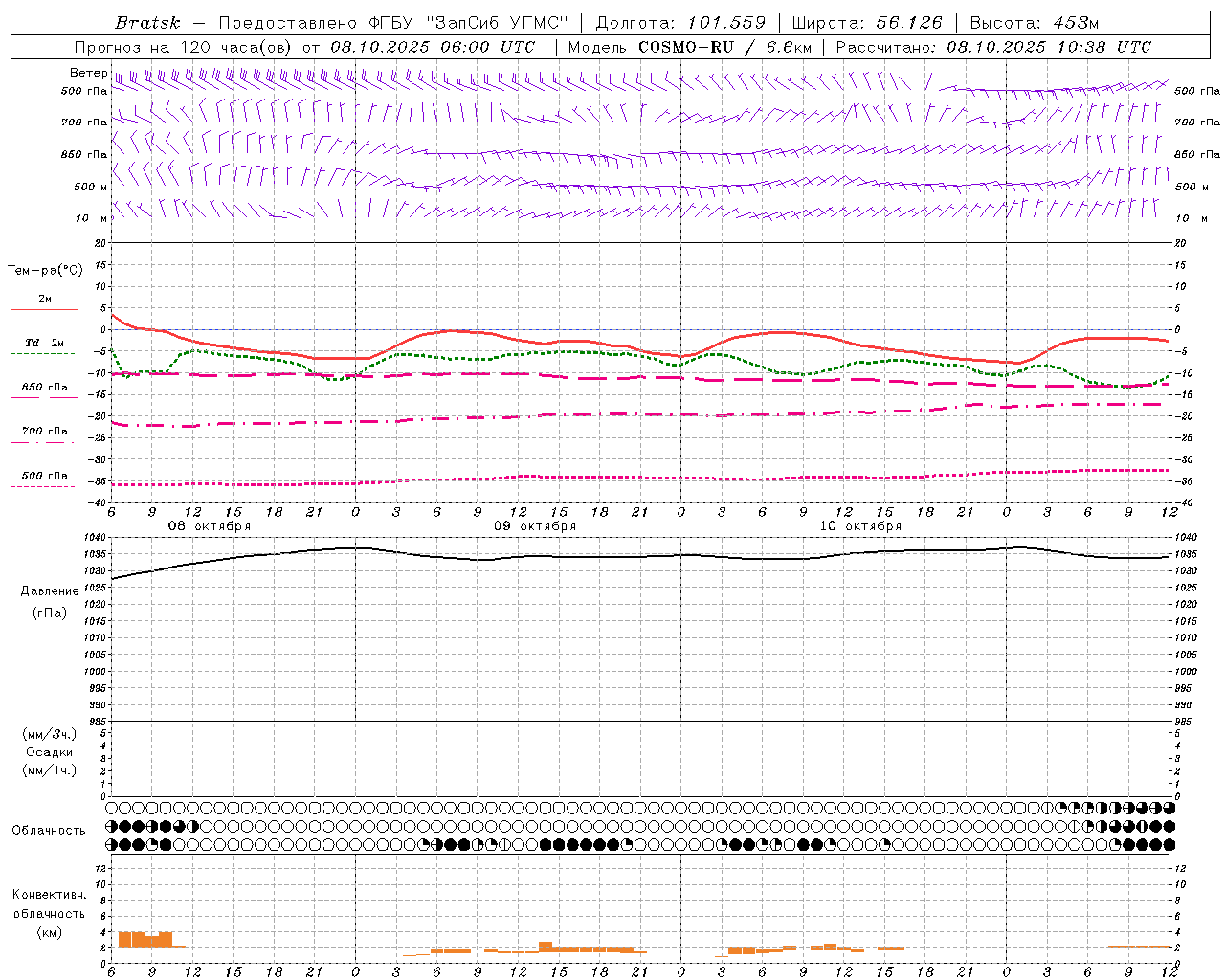The width and height of the screenshot is (1225, 980).
Task: Click the "09 октября" date label
Action: (535, 526)
